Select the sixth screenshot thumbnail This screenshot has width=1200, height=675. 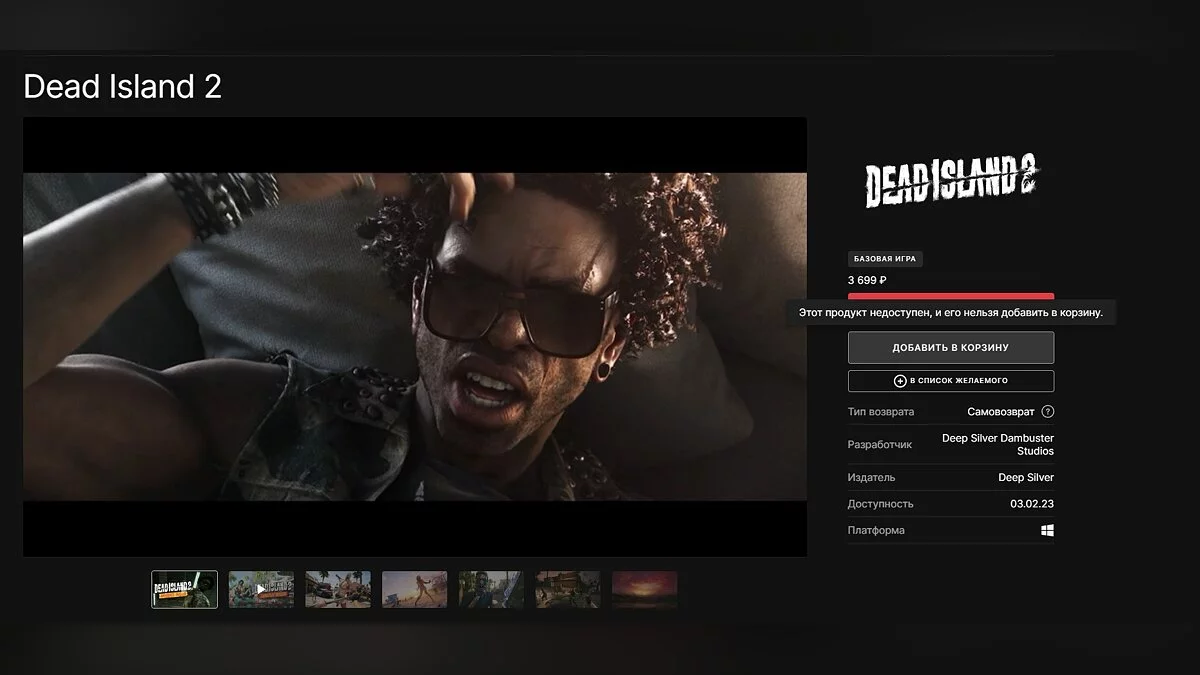(568, 590)
